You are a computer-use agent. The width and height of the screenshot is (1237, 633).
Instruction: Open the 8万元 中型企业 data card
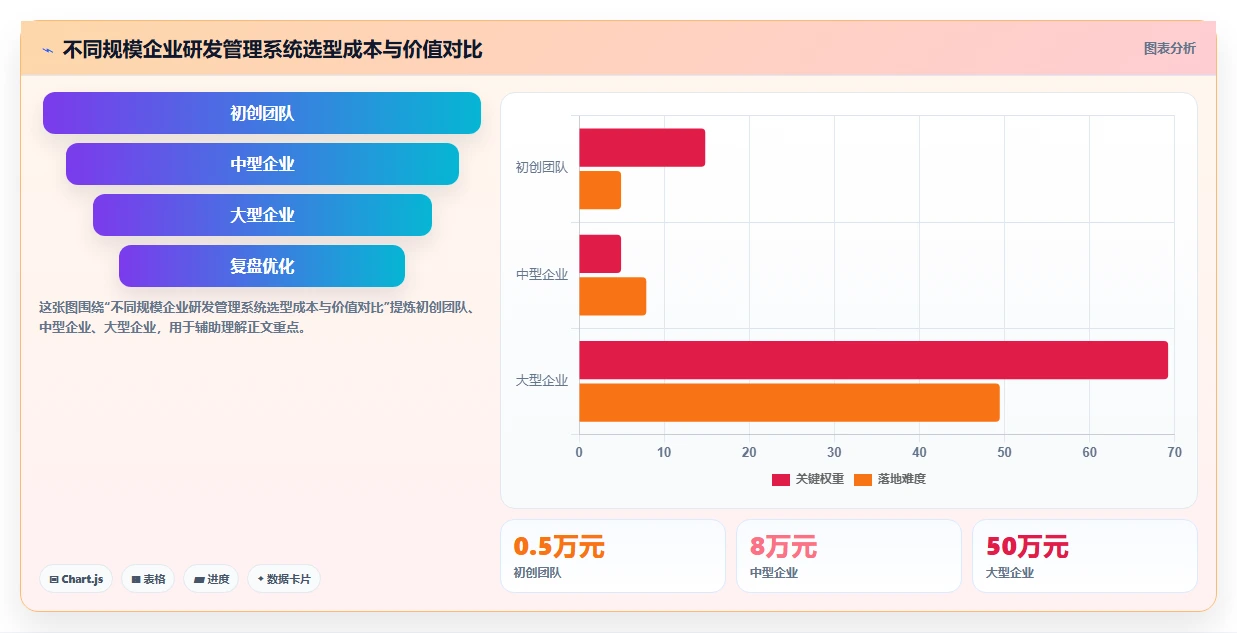pos(849,556)
